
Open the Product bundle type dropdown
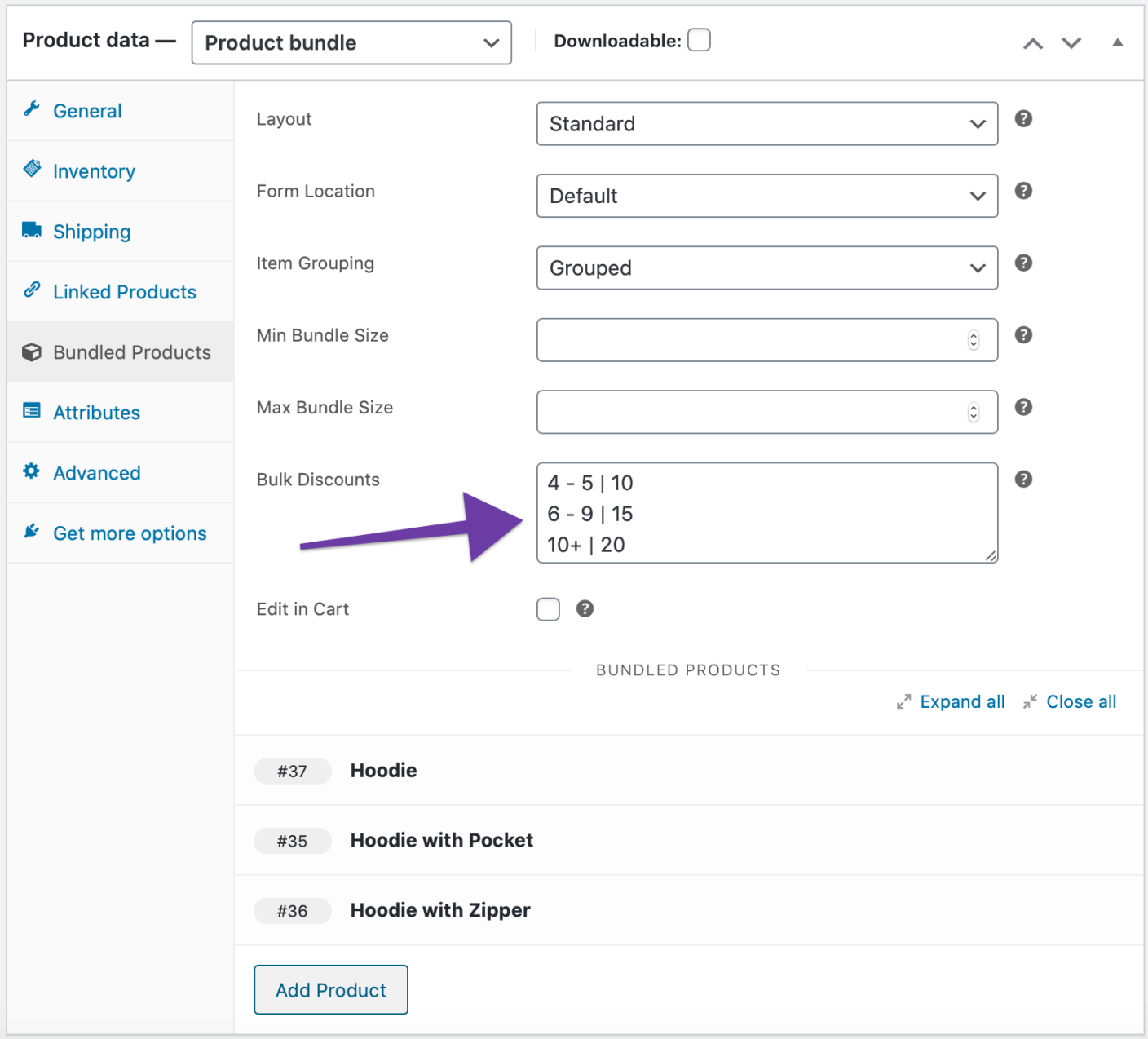tap(351, 42)
